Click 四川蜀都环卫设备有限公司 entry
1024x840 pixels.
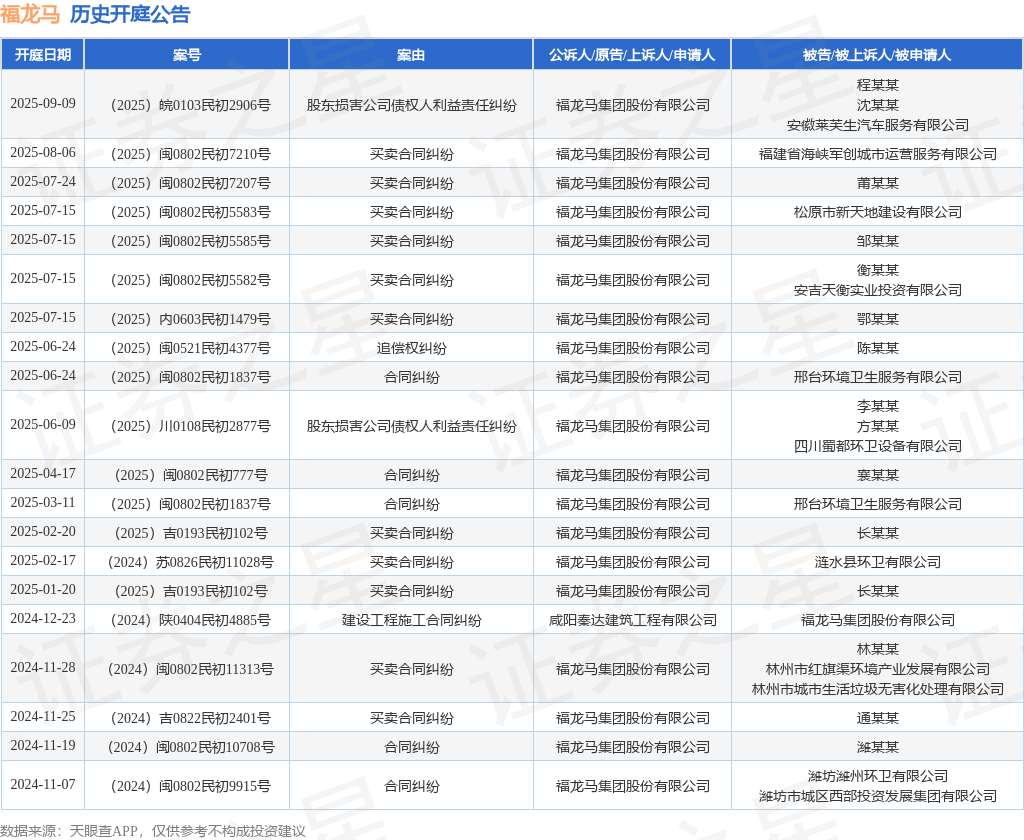click(x=878, y=446)
